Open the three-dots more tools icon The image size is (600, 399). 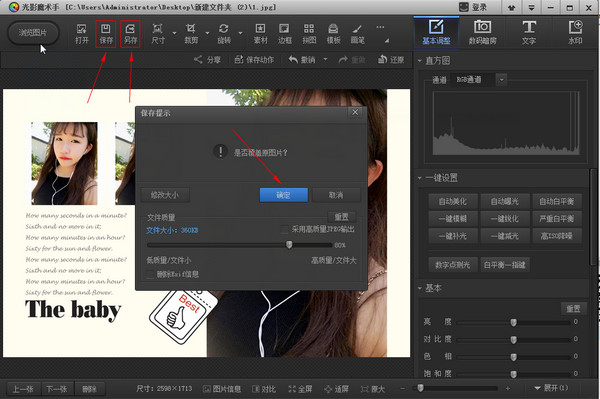(x=380, y=27)
